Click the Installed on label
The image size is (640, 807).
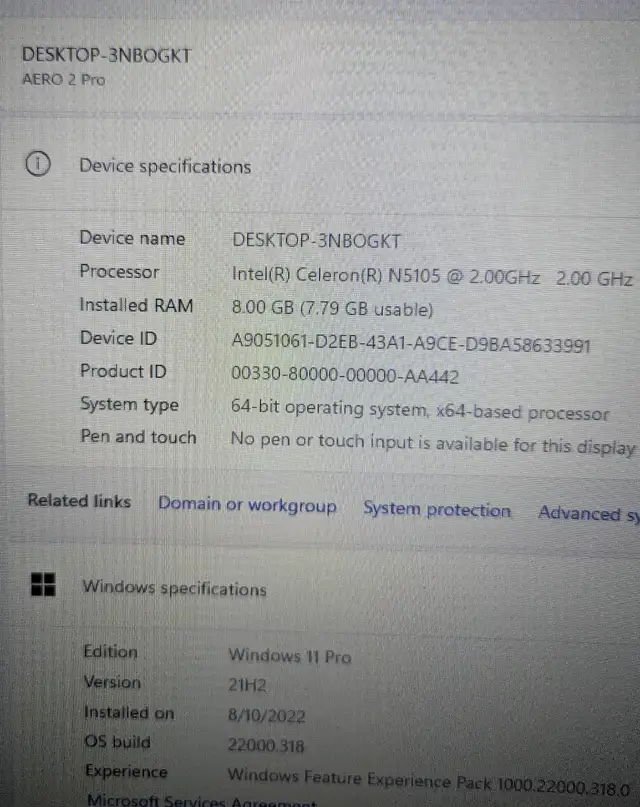pos(129,712)
